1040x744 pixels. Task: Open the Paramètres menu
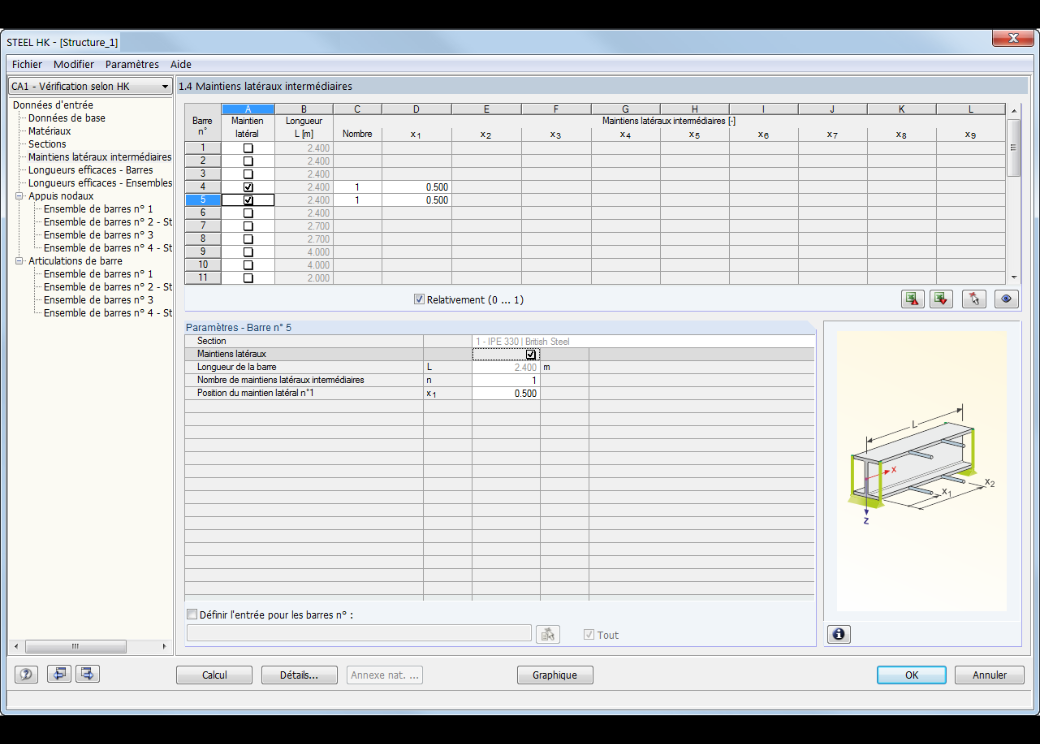(x=132, y=64)
